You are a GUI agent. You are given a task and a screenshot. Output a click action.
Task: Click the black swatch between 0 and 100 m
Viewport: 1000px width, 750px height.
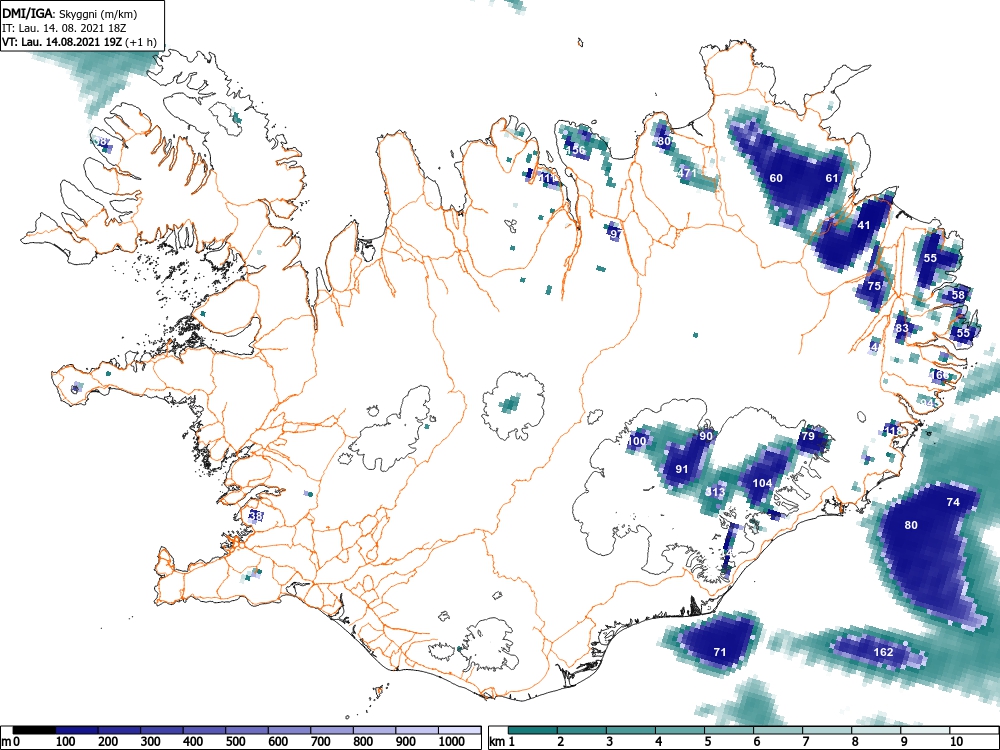pos(34,730)
